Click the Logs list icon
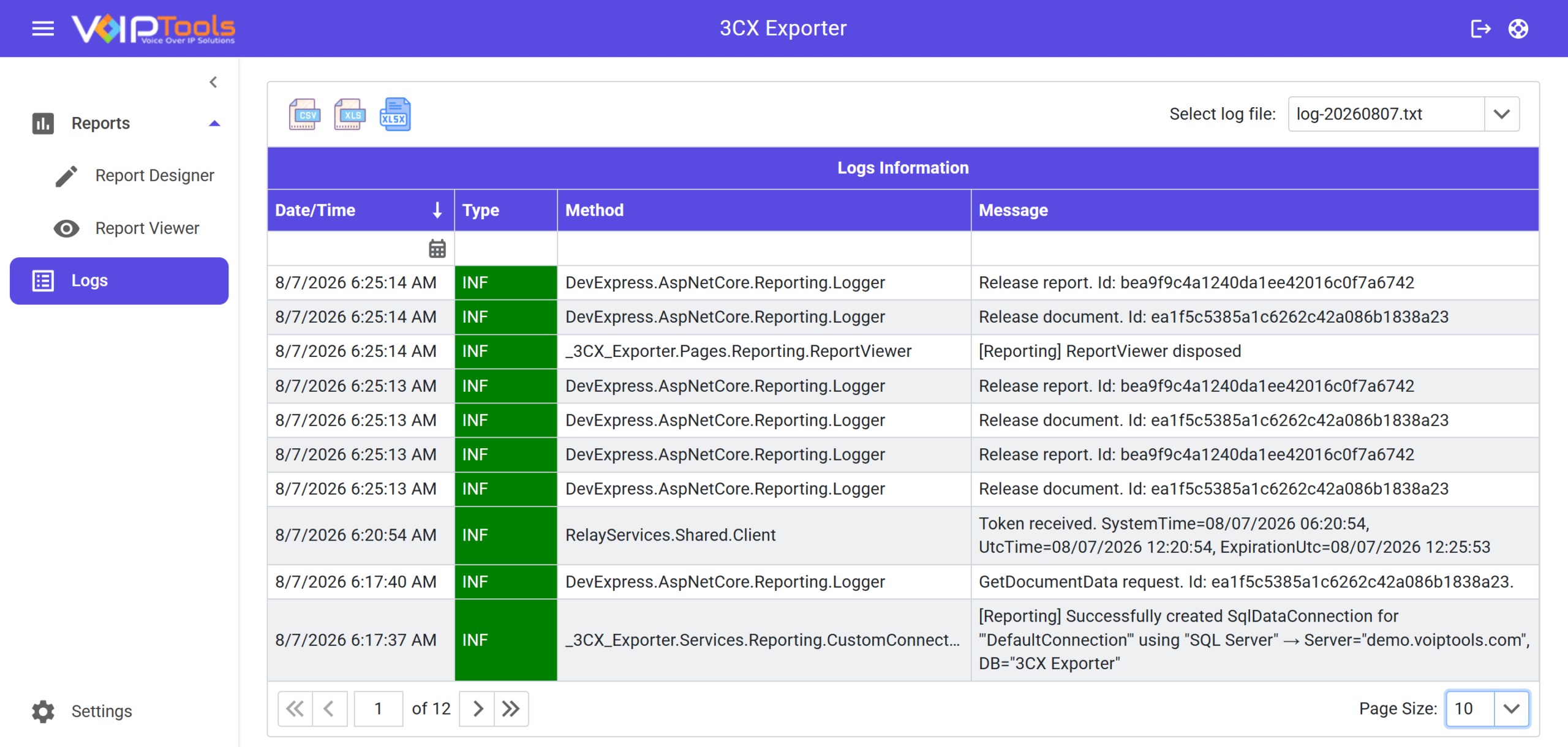1568x747 pixels. coord(43,280)
